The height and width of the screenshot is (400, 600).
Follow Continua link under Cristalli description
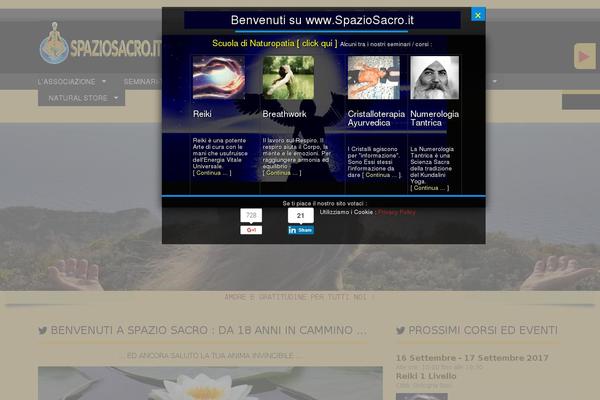pyautogui.click(x=381, y=175)
